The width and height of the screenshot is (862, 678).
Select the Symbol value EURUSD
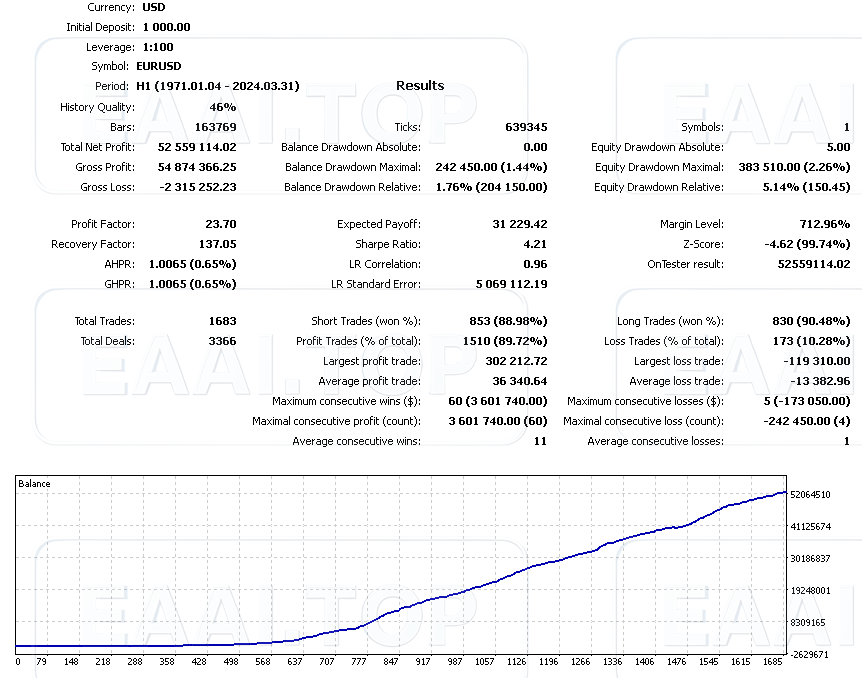pyautogui.click(x=159, y=67)
